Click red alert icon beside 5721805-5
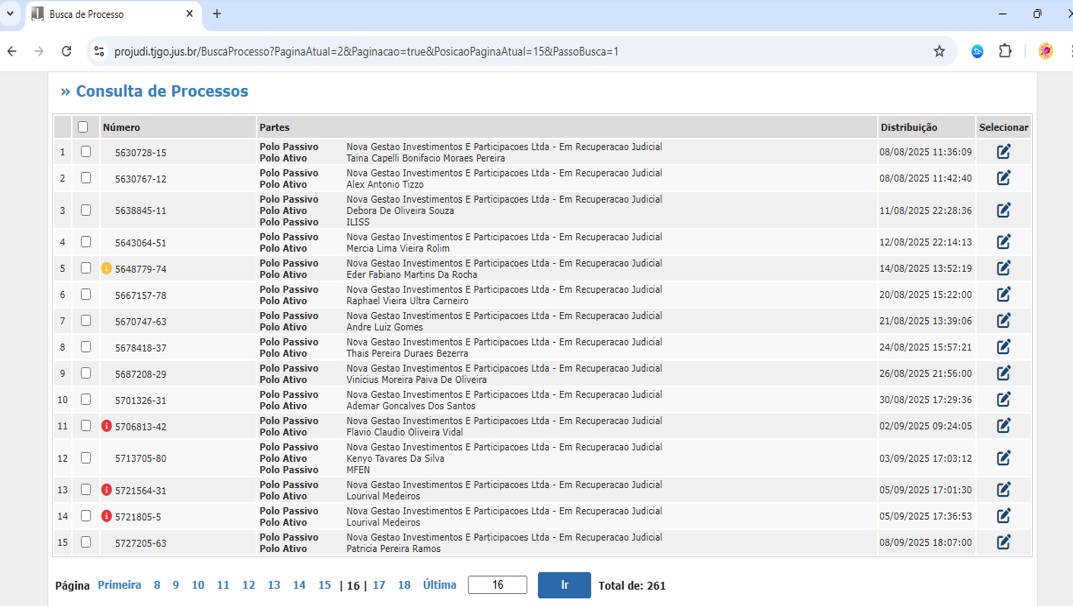The image size is (1073, 606). coord(107,516)
